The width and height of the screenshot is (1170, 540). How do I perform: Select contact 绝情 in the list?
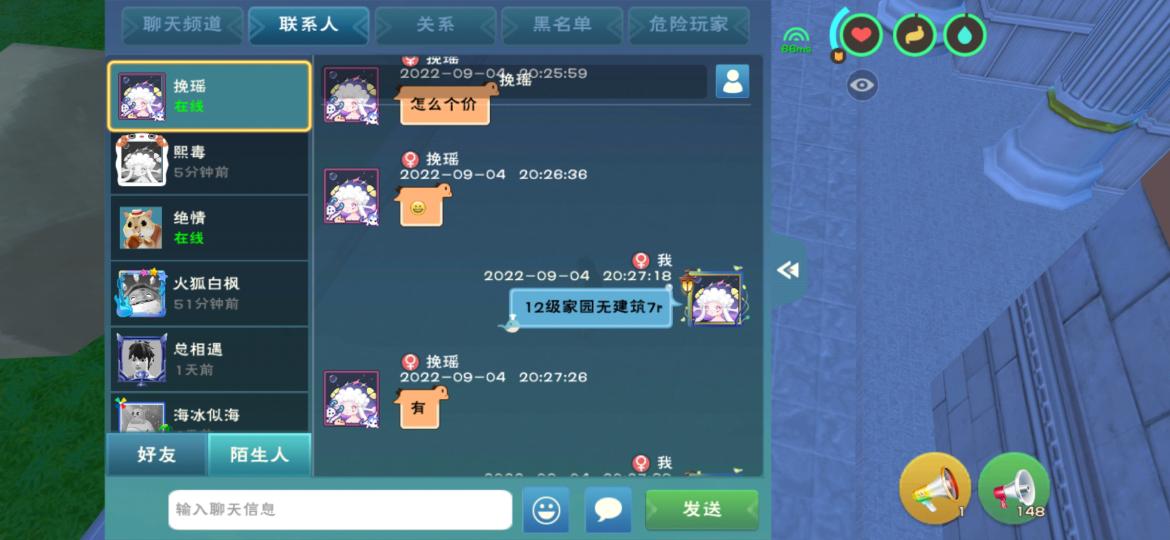[x=209, y=227]
